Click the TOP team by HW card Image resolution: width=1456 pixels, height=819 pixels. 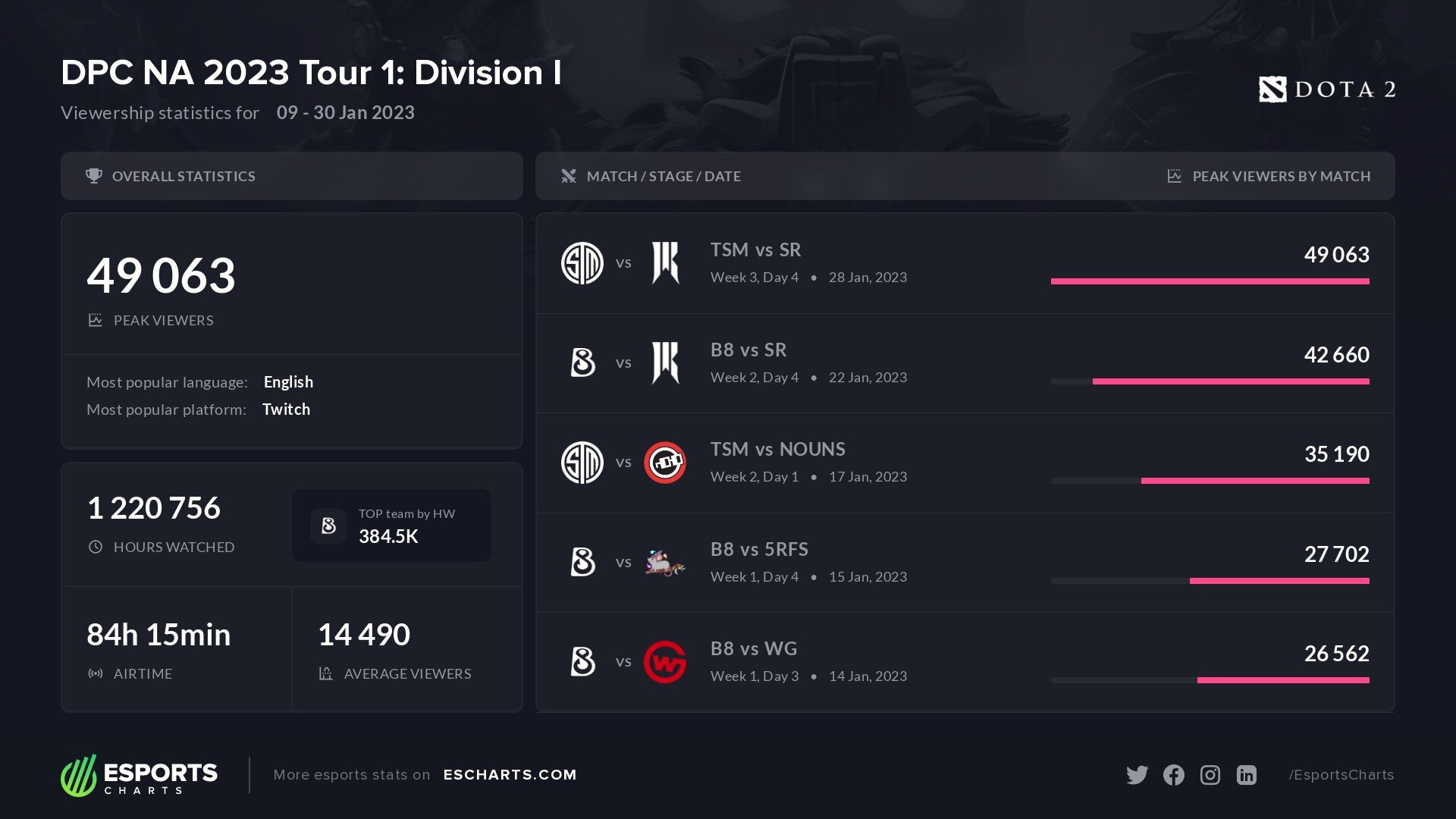(391, 526)
